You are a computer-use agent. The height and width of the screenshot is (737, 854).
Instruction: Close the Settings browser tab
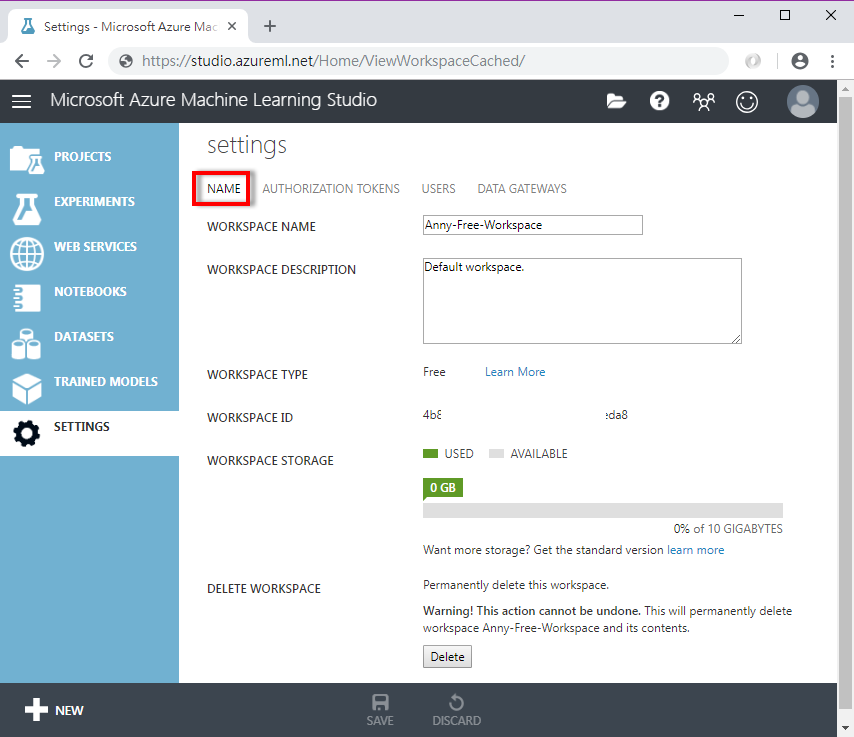click(232, 26)
